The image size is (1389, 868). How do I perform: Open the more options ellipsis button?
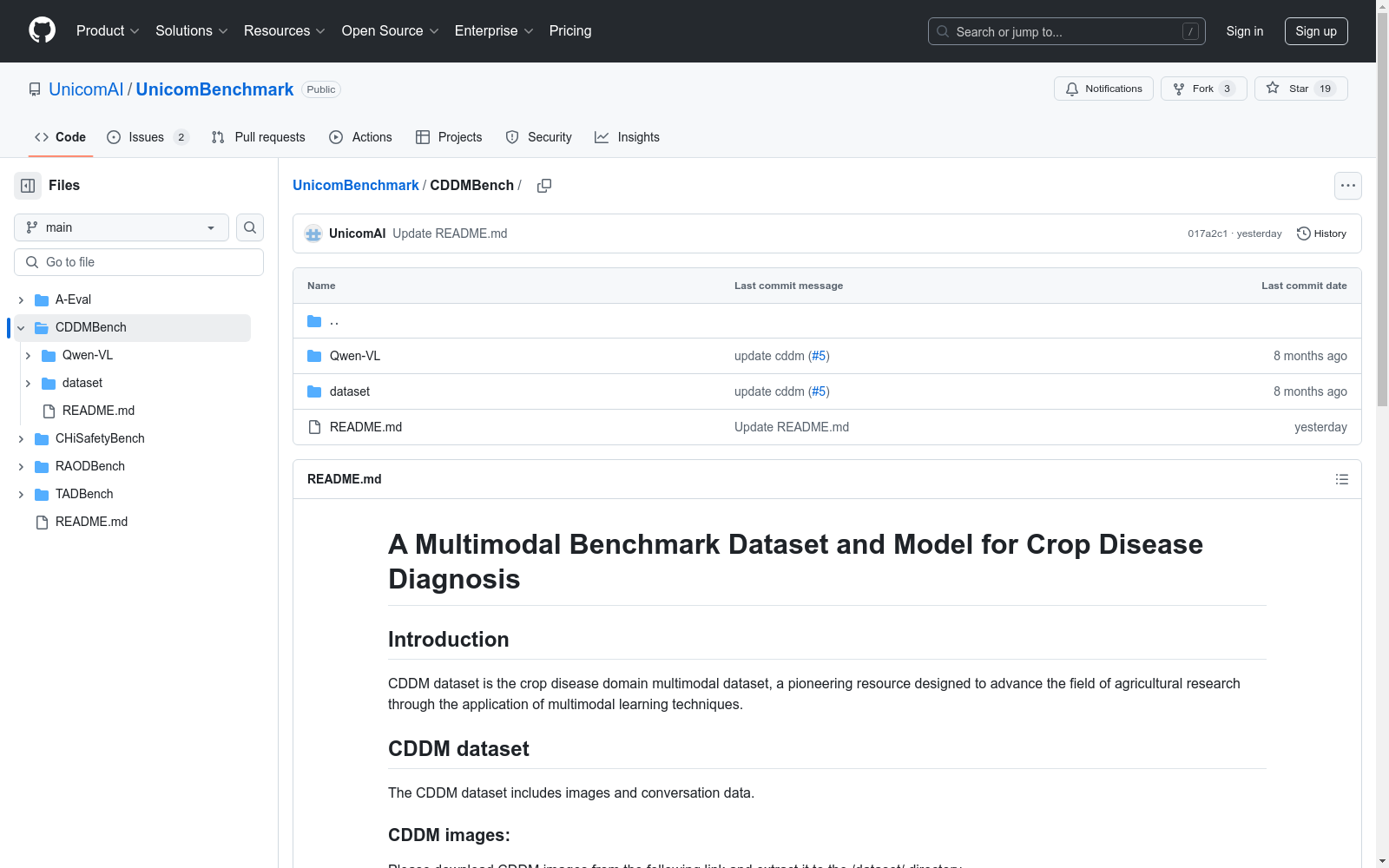click(x=1348, y=186)
